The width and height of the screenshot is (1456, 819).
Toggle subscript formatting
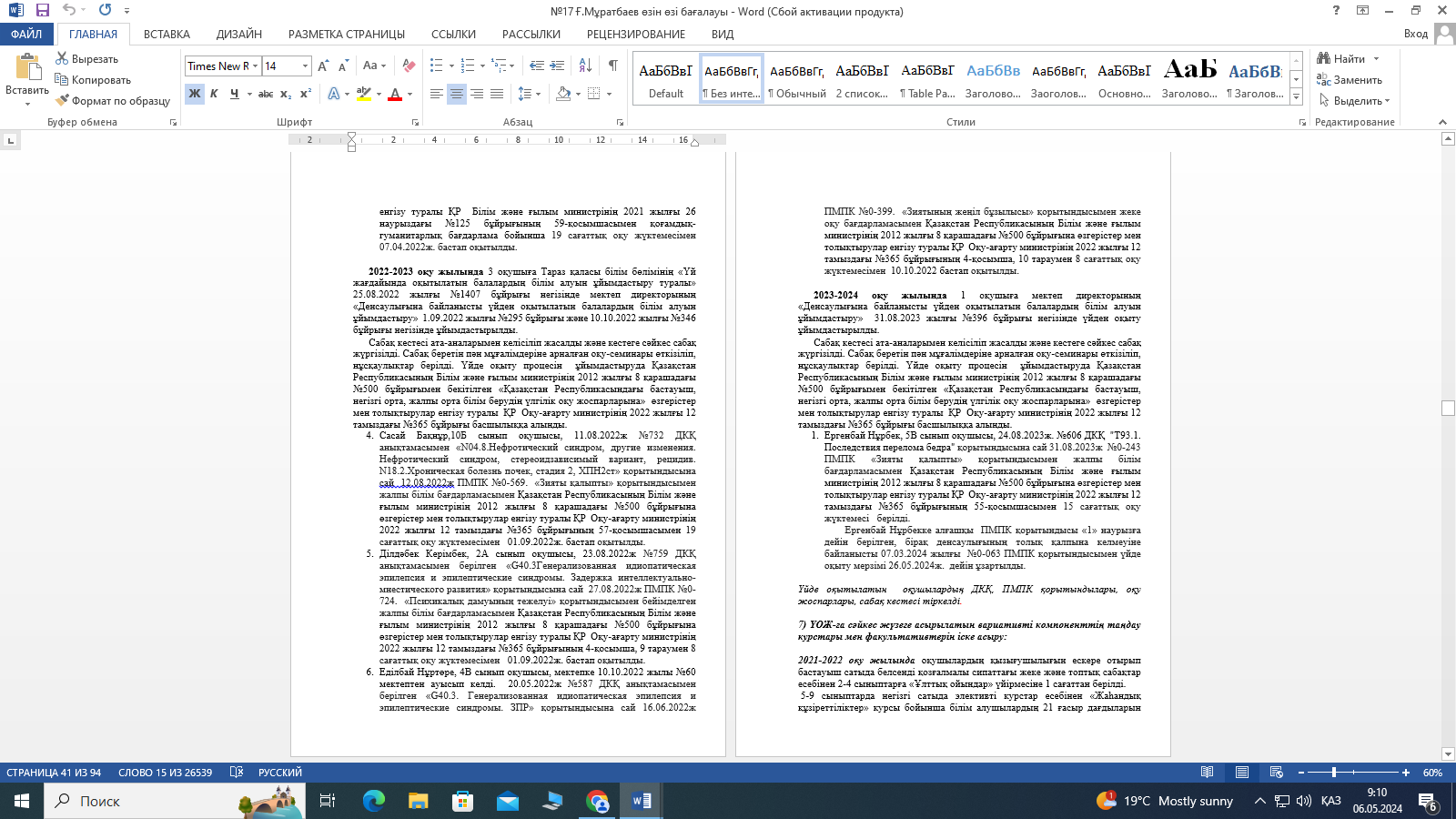coord(286,93)
